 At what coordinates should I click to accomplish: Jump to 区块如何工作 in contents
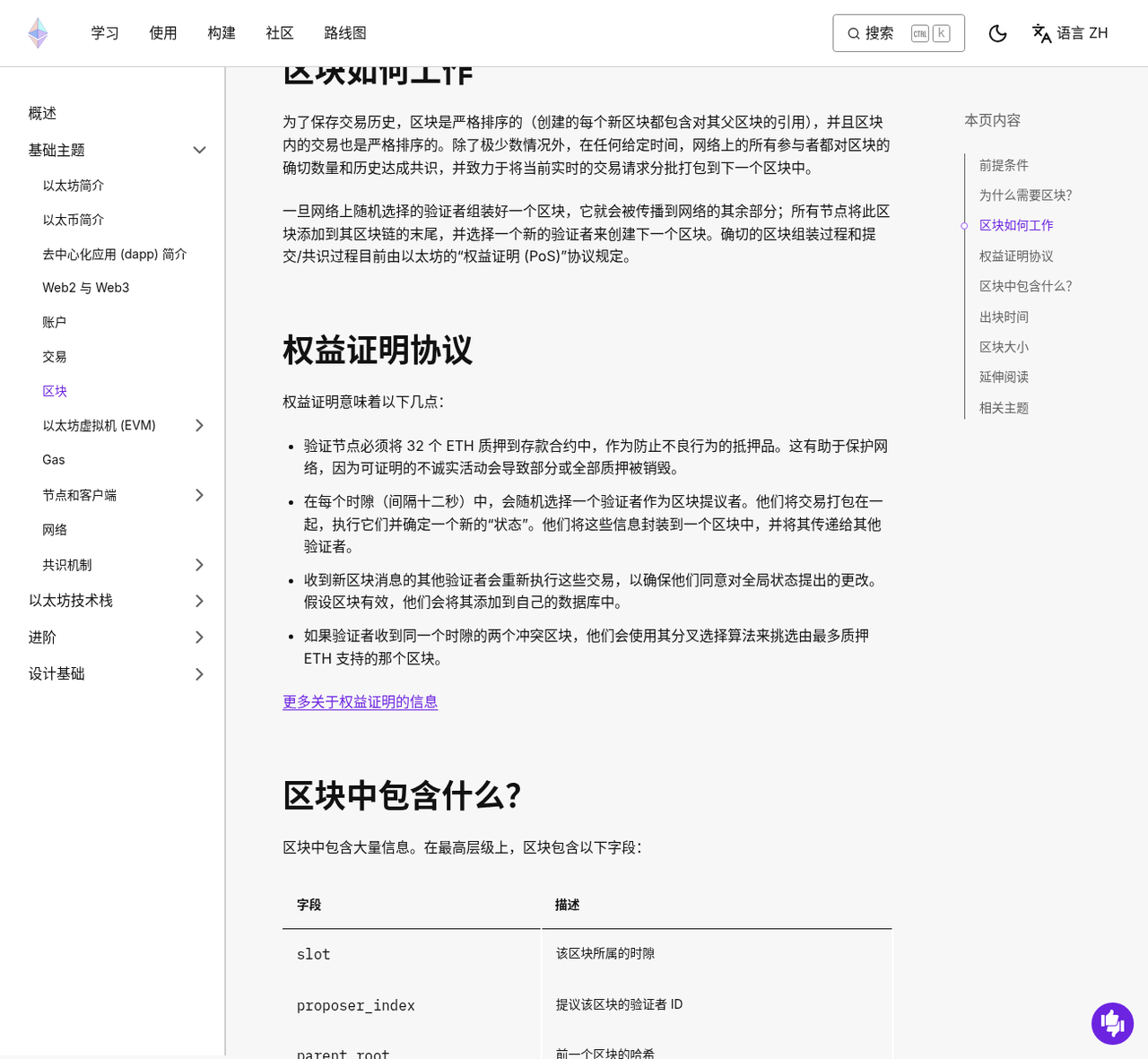(1016, 225)
